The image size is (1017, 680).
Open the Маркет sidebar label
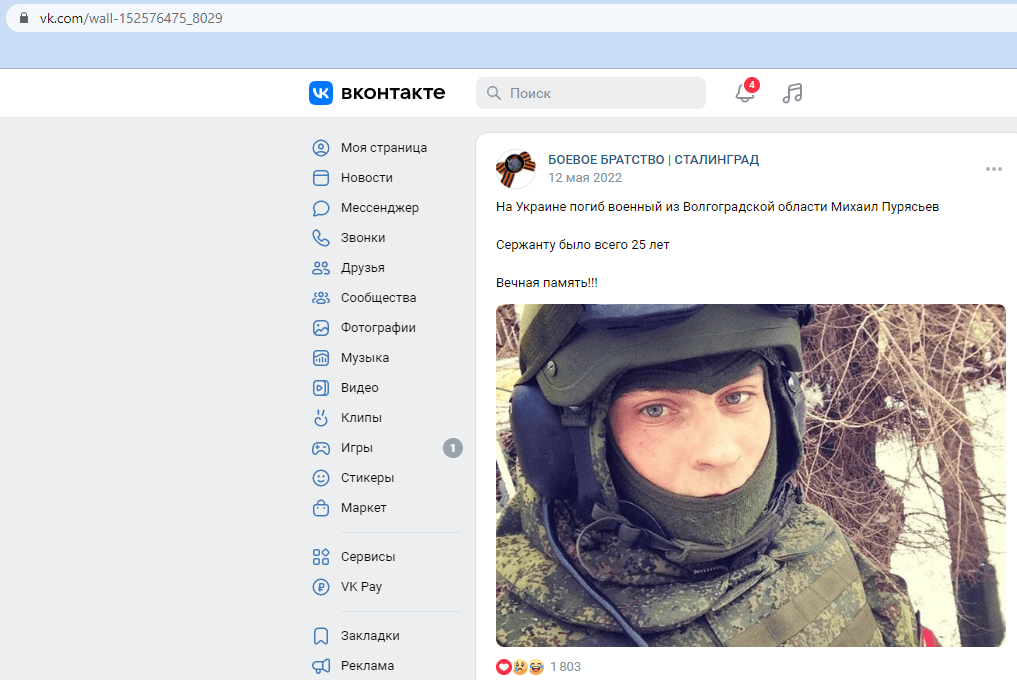click(364, 507)
